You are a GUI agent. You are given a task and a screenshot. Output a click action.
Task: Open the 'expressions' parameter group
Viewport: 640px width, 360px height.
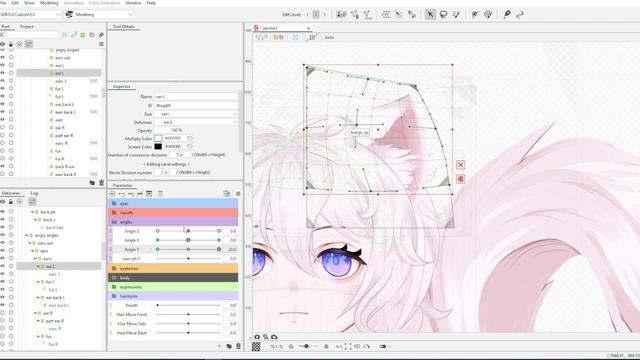tap(173, 287)
